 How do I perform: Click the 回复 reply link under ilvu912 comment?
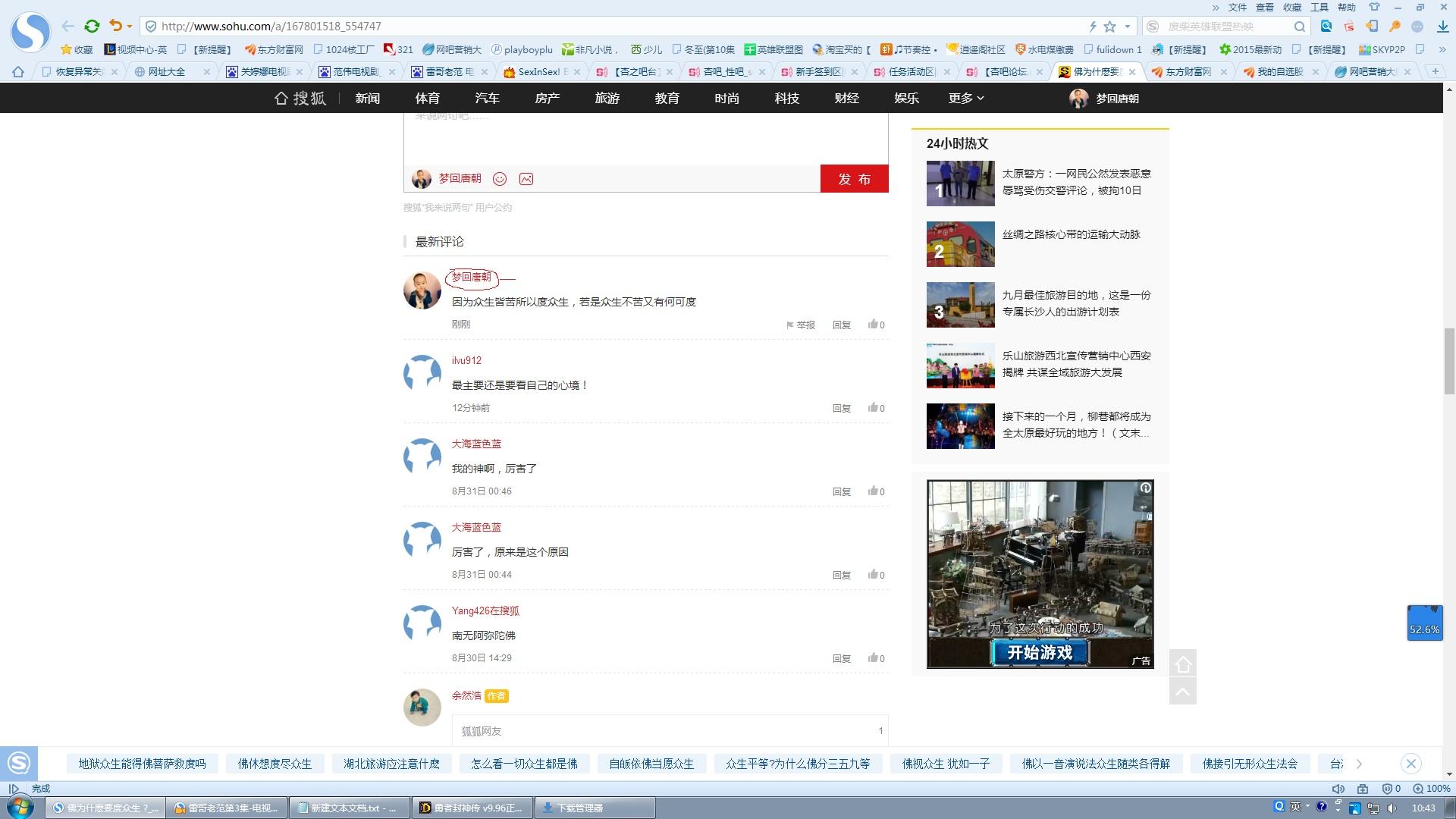point(842,407)
